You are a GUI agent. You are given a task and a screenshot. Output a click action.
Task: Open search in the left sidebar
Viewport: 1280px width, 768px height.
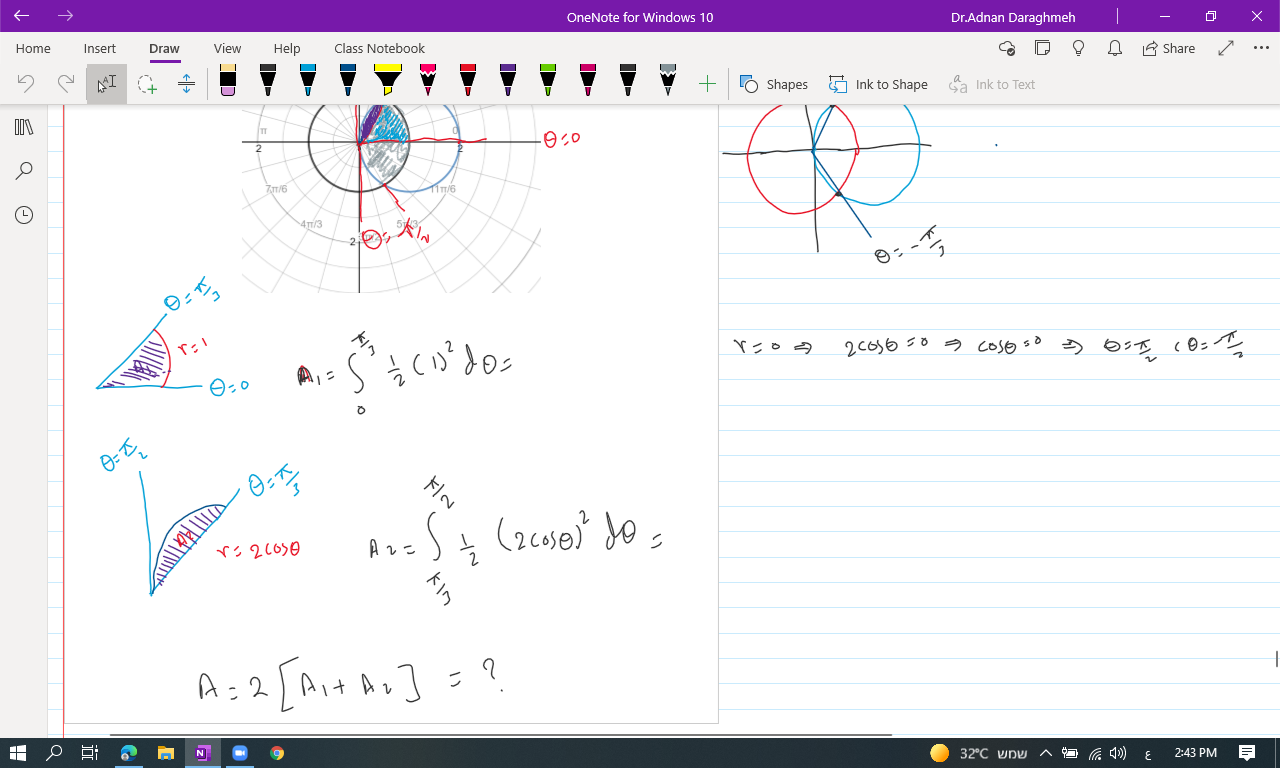[24, 171]
